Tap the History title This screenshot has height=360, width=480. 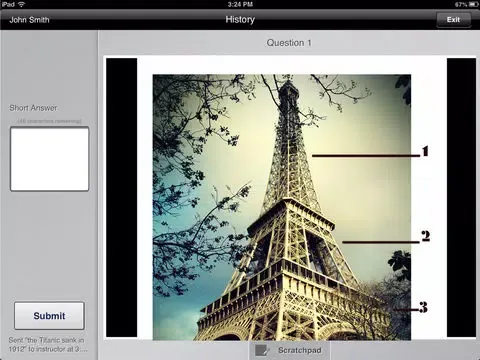point(240,19)
